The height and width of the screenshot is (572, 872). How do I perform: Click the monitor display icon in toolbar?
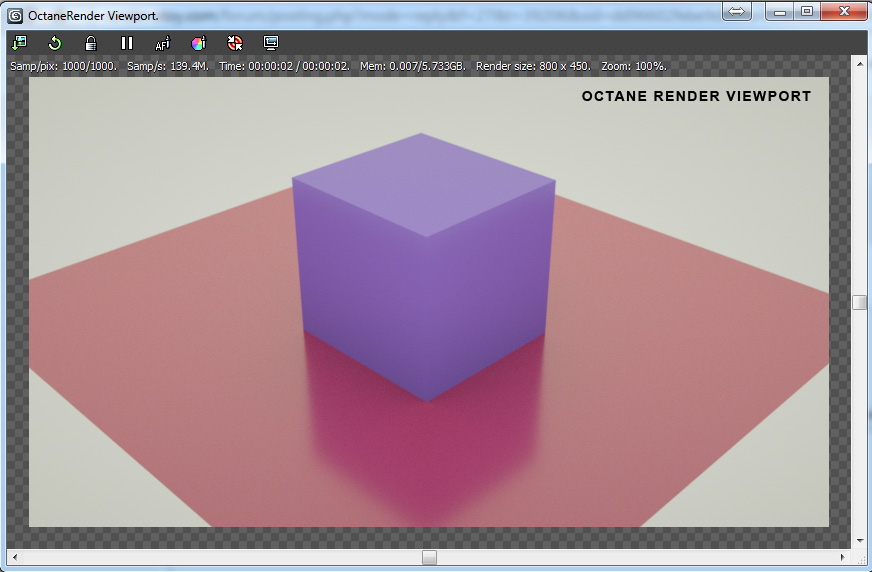[x=270, y=43]
